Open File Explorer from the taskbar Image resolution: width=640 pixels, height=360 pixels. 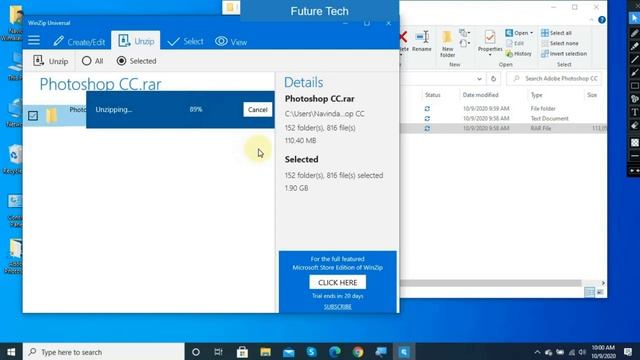pyautogui.click(x=265, y=352)
